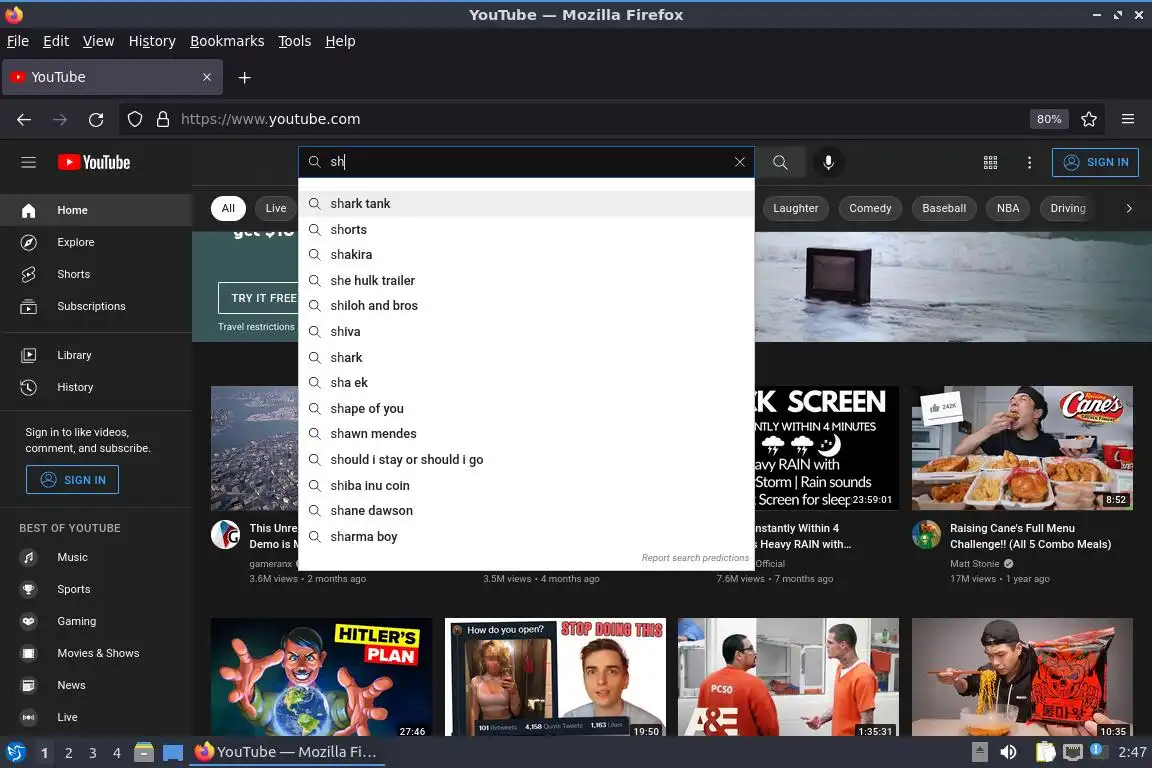
Task: Close the YouTube tab
Action: (x=207, y=77)
